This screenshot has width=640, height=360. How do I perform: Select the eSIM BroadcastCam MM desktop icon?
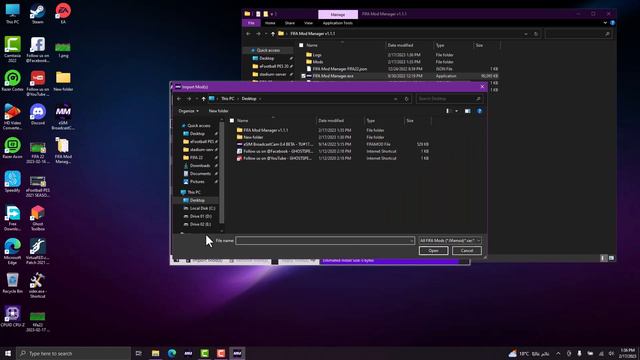click(x=63, y=117)
